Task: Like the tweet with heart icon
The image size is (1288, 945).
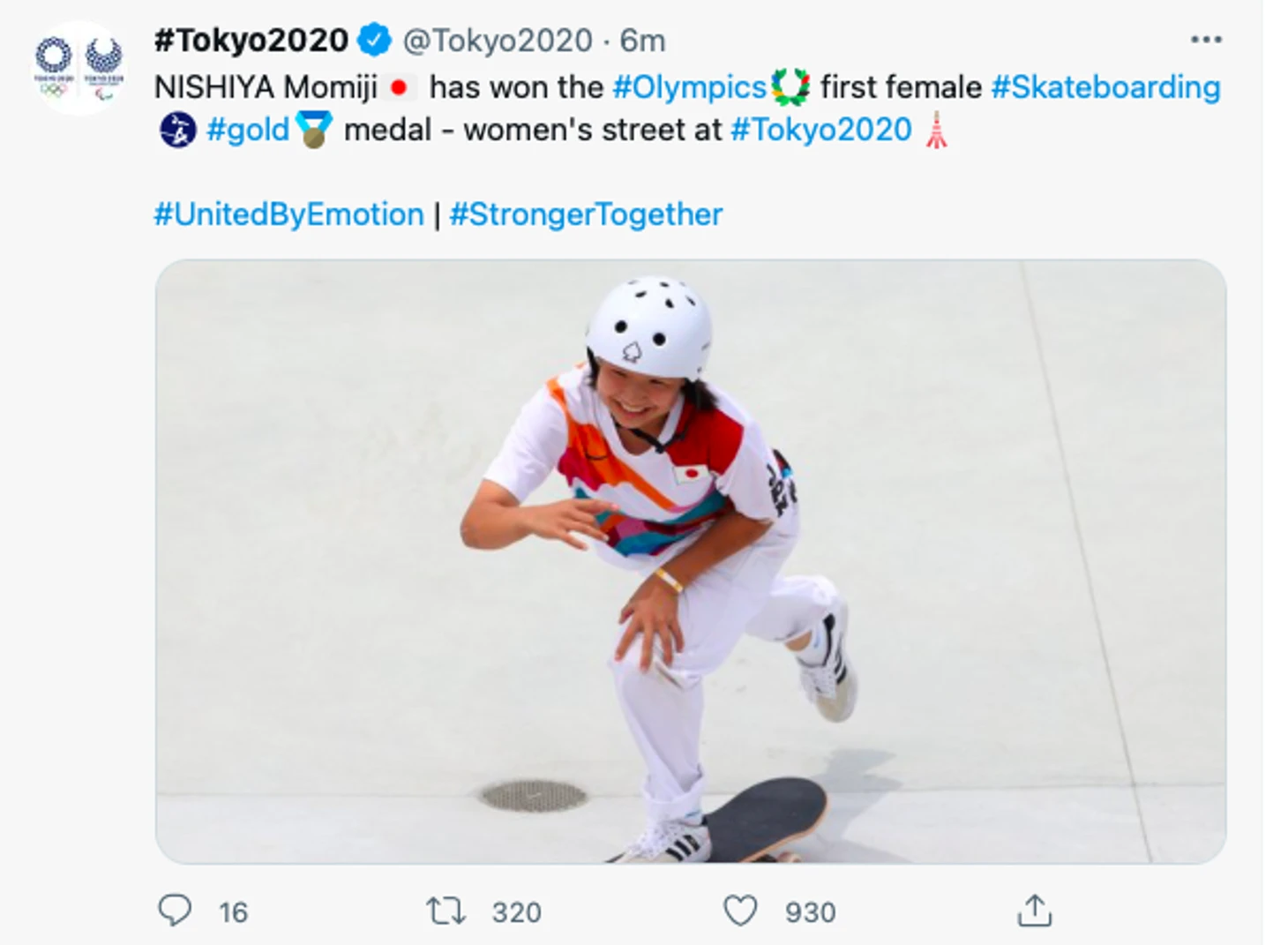Action: [x=740, y=911]
